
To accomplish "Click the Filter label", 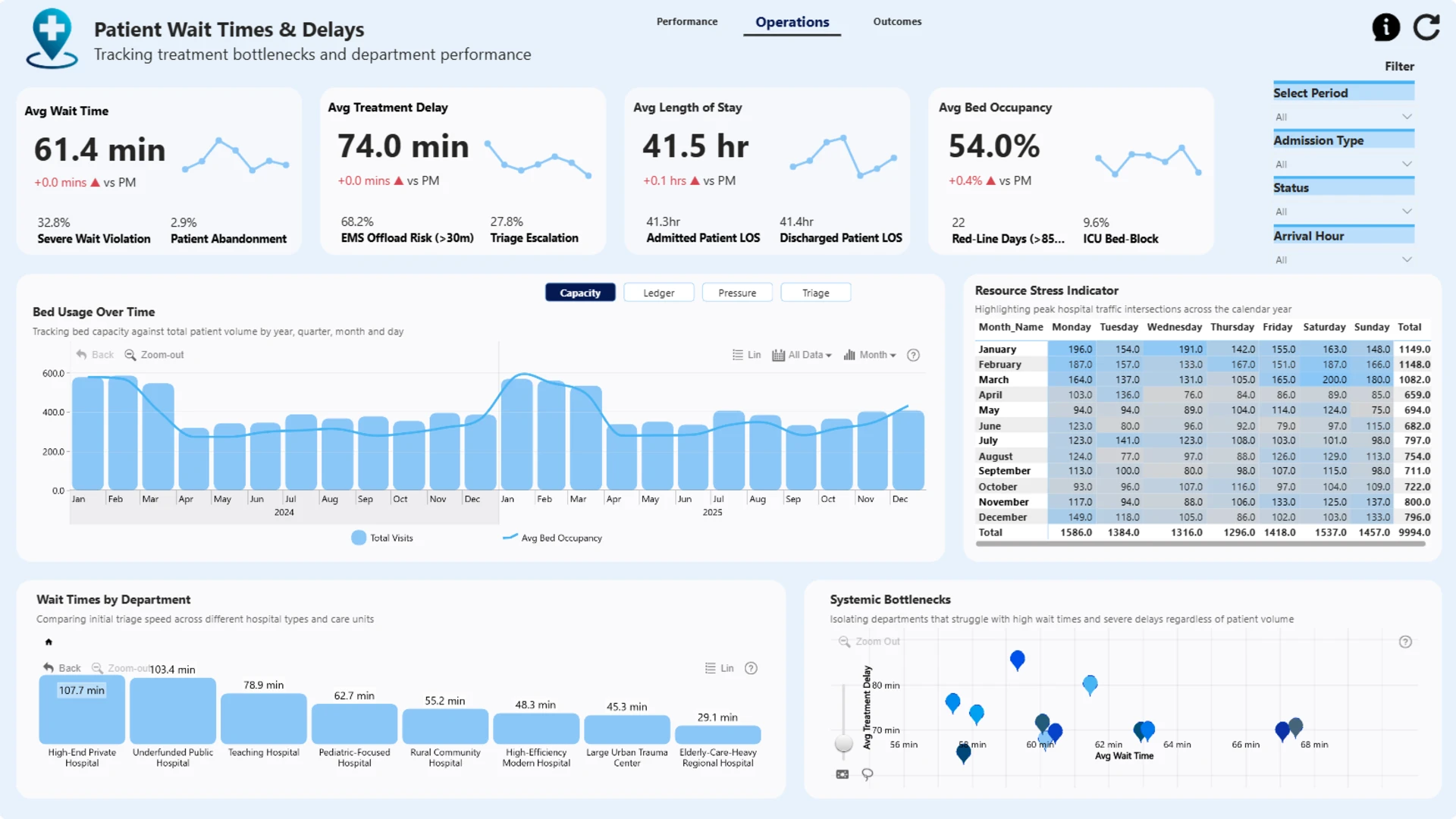I will click(x=1399, y=67).
